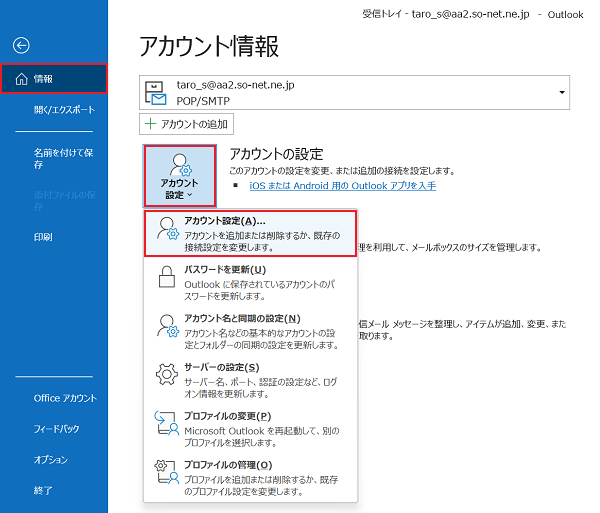The height and width of the screenshot is (513, 600).
Task: Select 開く/エクスポート in the sidebar
Action: click(64, 109)
